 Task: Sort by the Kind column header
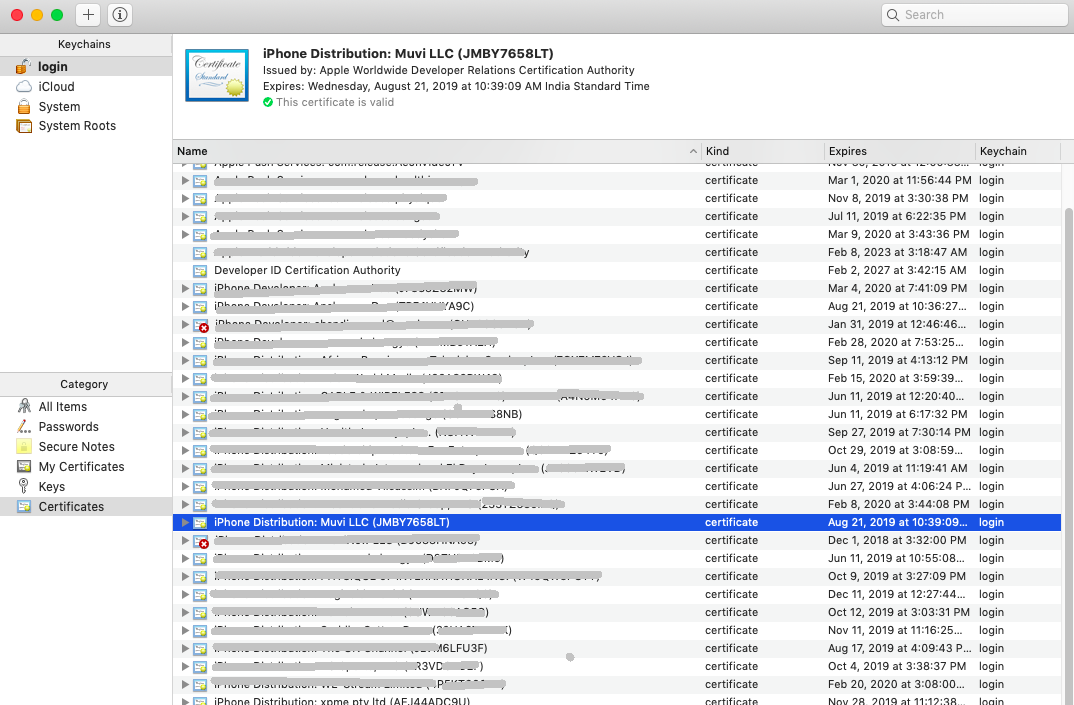pos(762,151)
